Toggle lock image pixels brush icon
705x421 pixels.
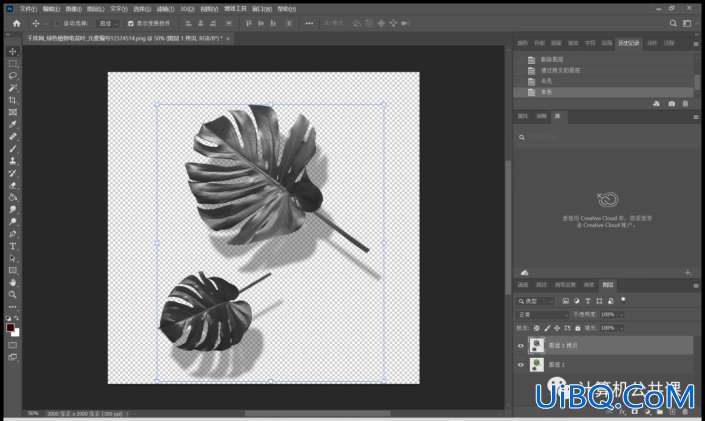(x=547, y=328)
